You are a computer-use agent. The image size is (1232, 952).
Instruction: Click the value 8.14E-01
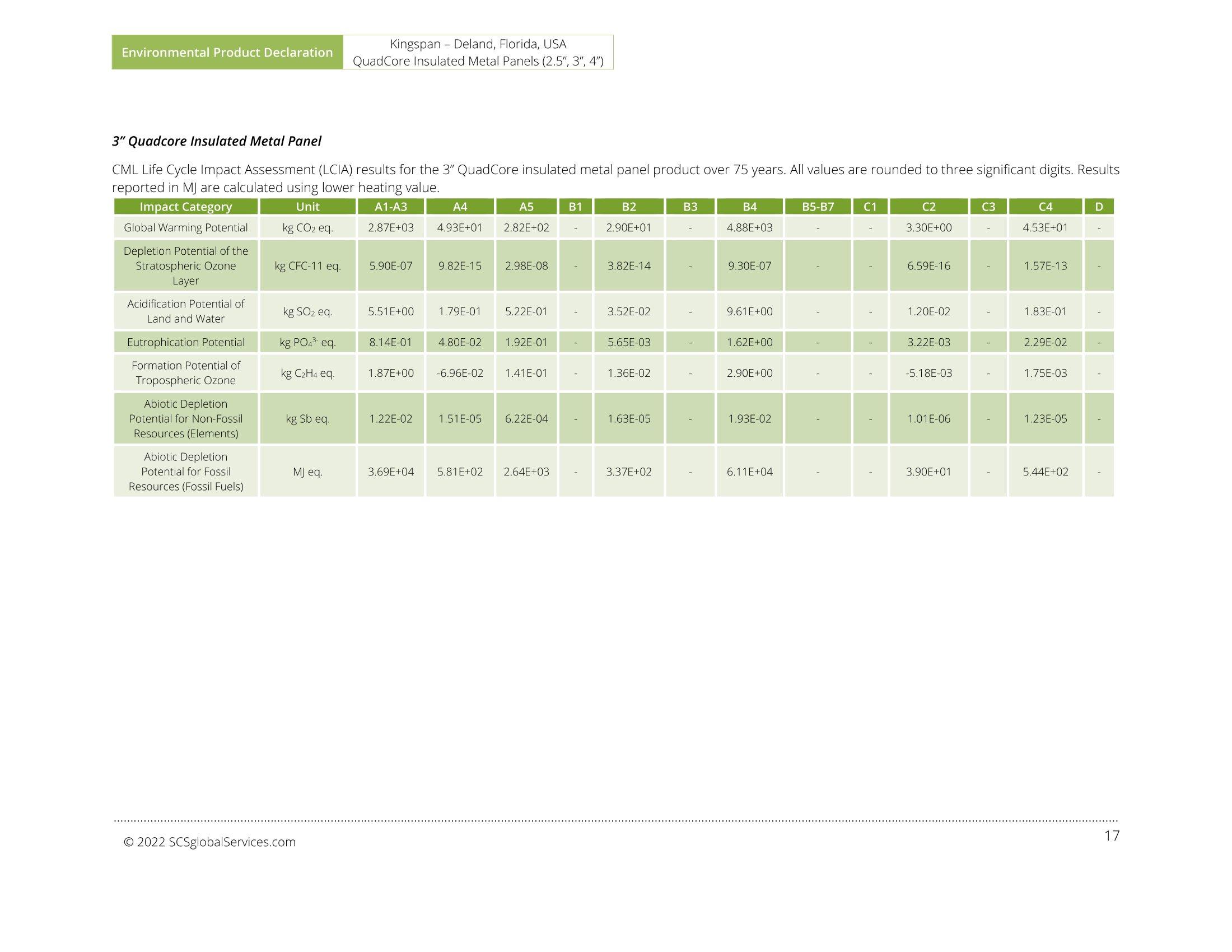(391, 342)
